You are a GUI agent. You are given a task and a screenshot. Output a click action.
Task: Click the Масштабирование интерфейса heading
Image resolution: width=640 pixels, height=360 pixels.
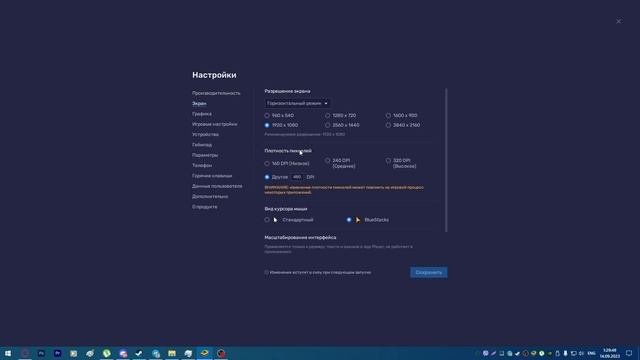[x=300, y=238]
